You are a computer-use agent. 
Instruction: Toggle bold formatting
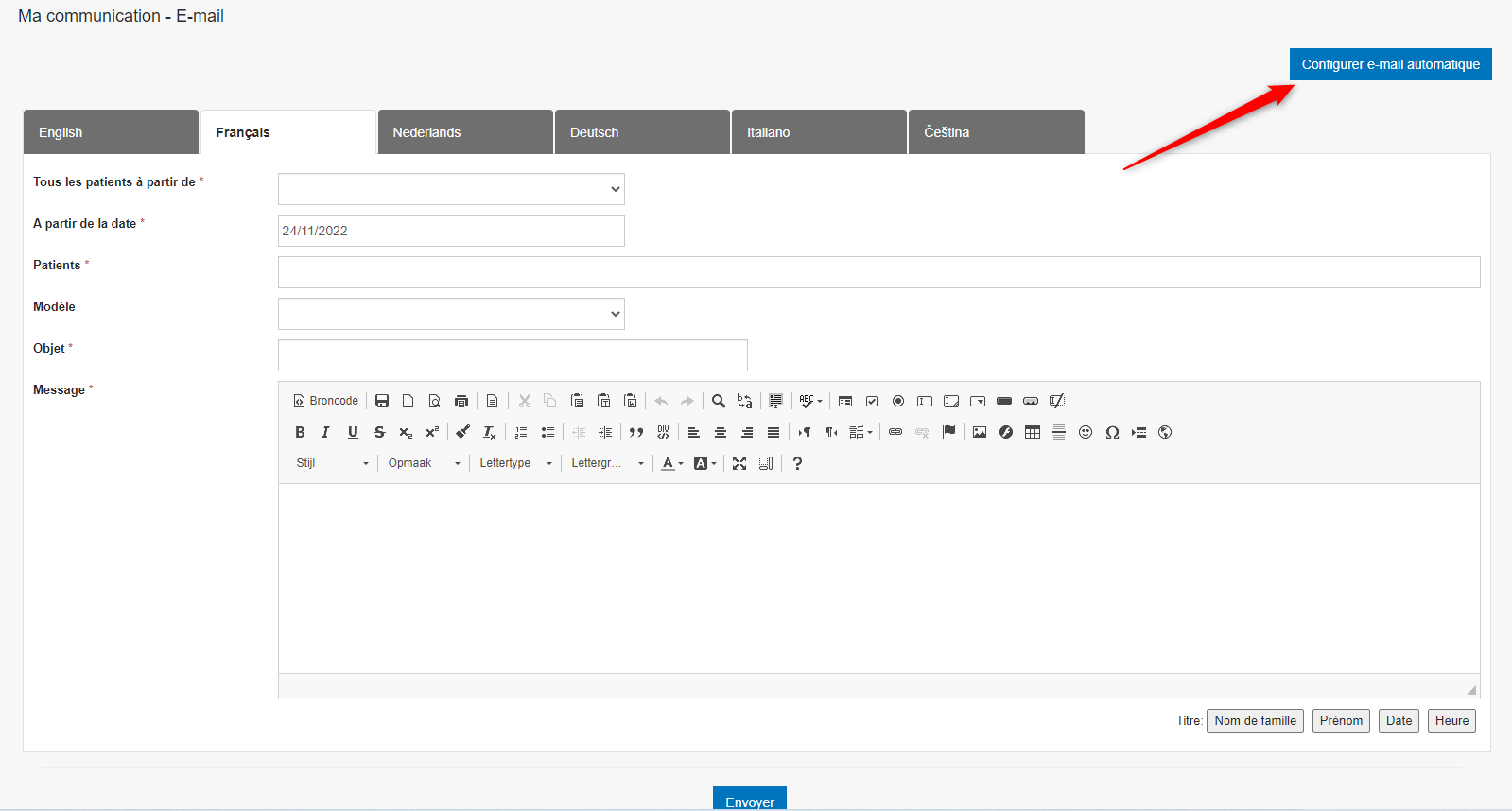pos(300,432)
